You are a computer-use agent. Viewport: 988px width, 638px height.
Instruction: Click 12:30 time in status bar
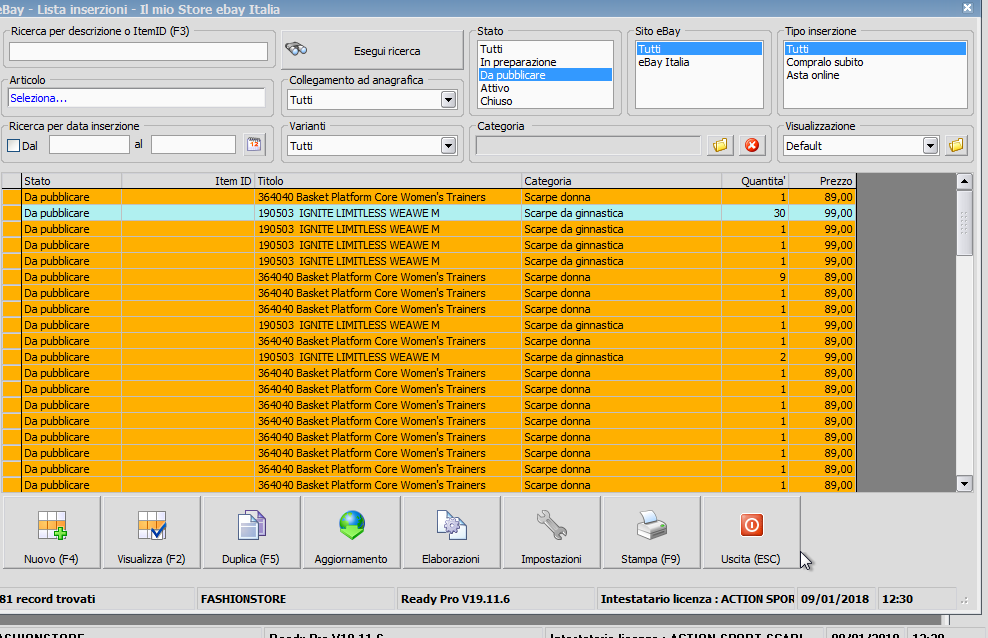(897, 599)
